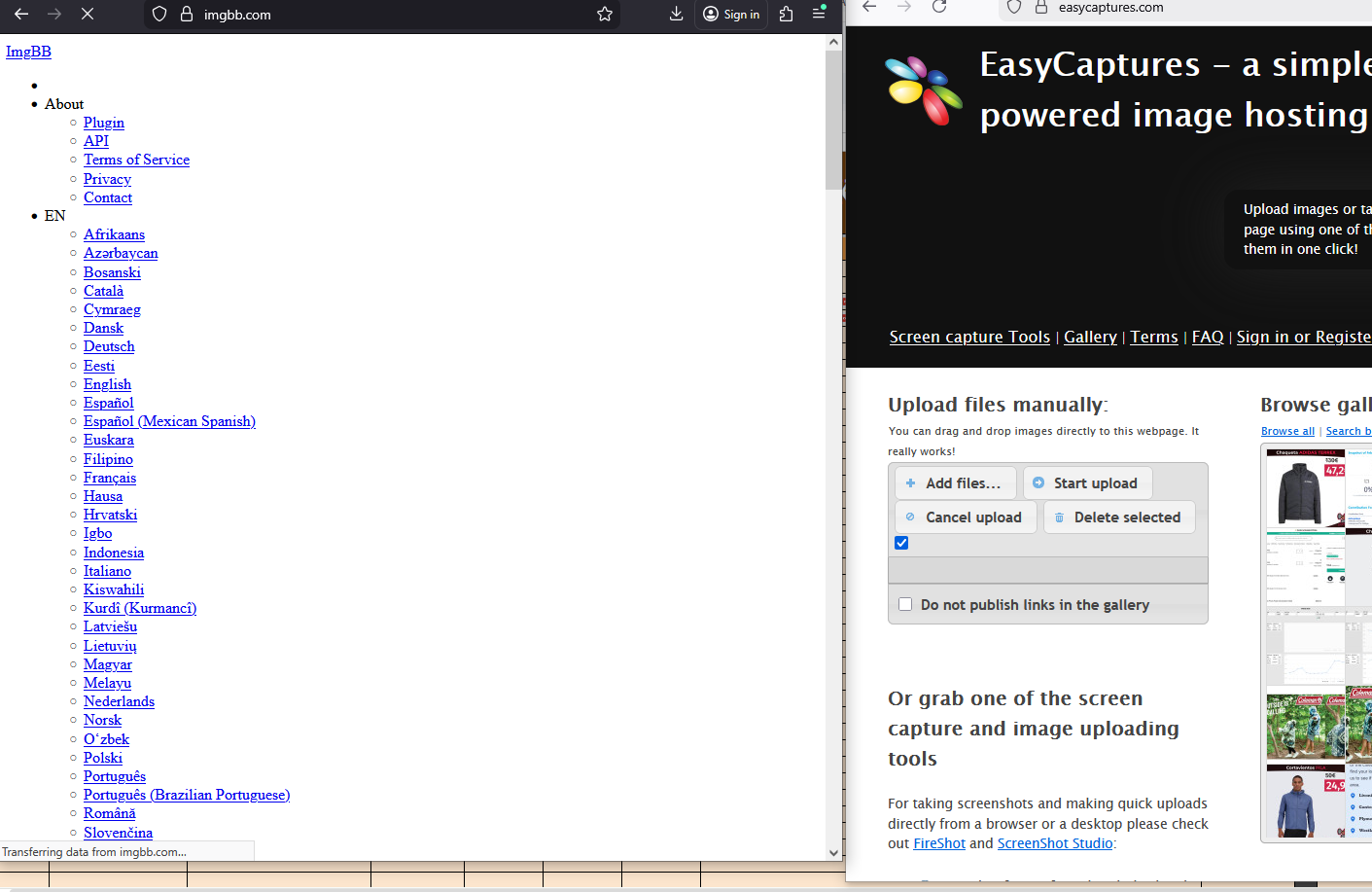This screenshot has height=892, width=1372.
Task: Open the Plugin link under About
Action: 104,123
